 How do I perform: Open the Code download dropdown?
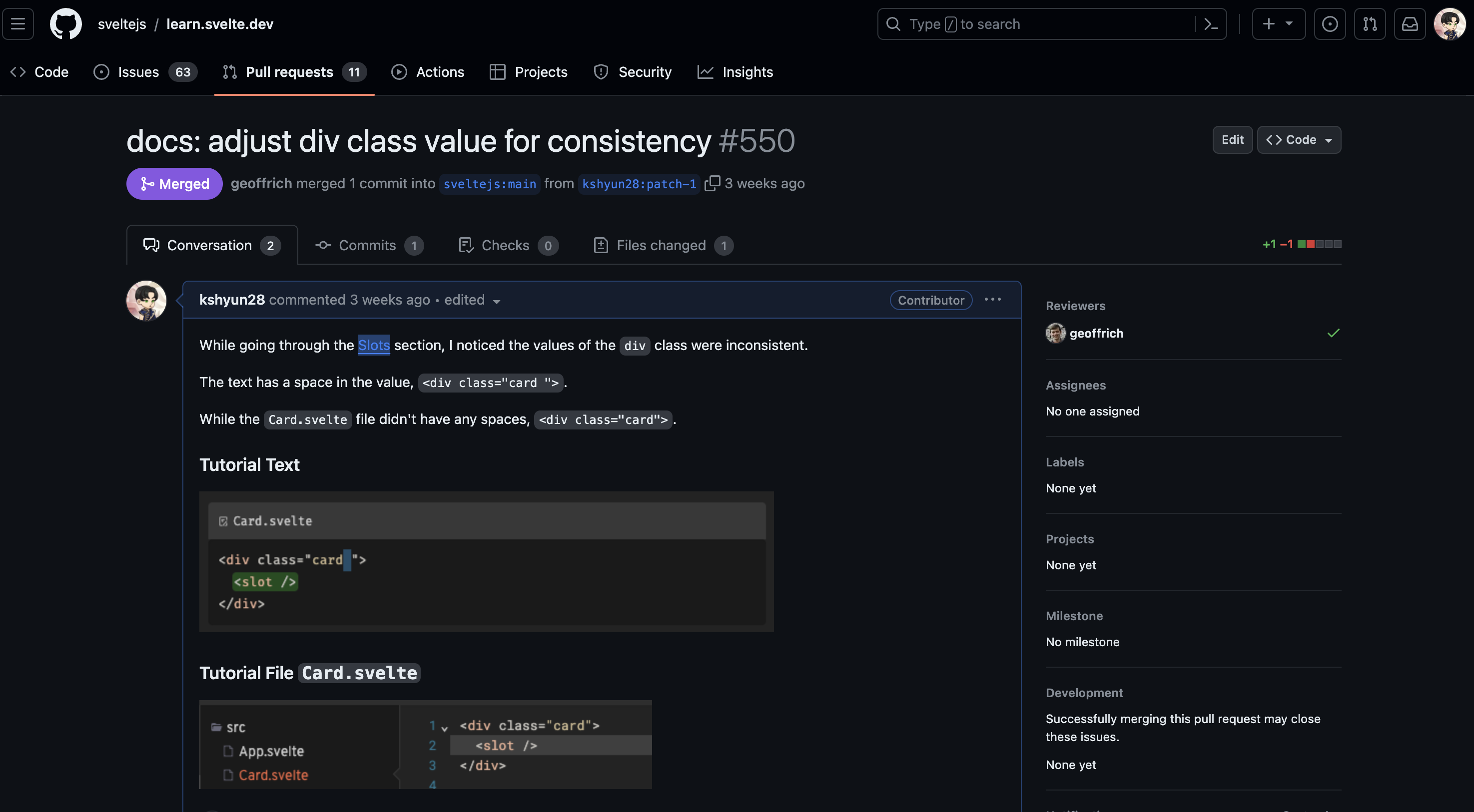coord(1300,139)
